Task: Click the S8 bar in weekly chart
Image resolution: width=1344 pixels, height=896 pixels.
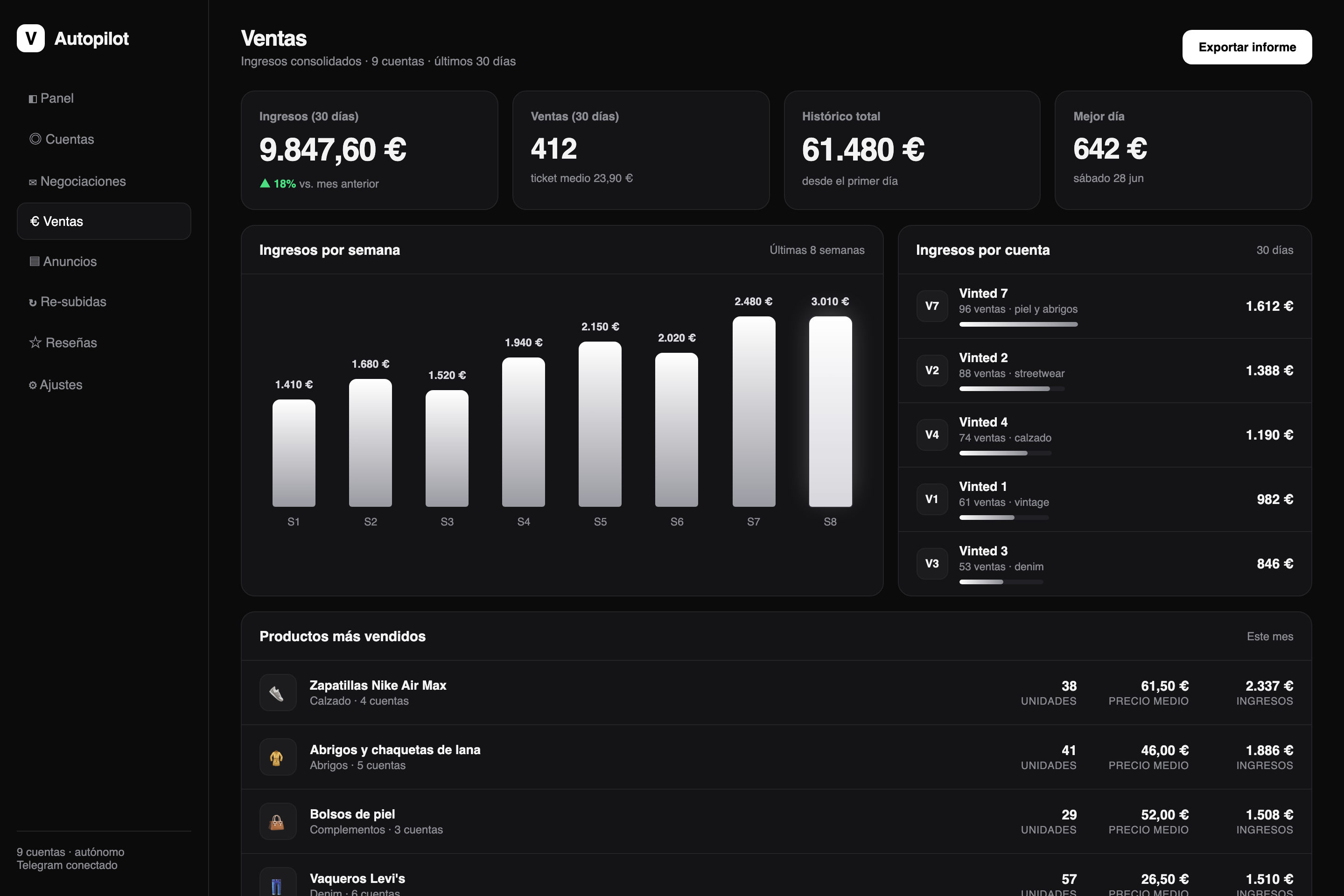Action: click(830, 412)
